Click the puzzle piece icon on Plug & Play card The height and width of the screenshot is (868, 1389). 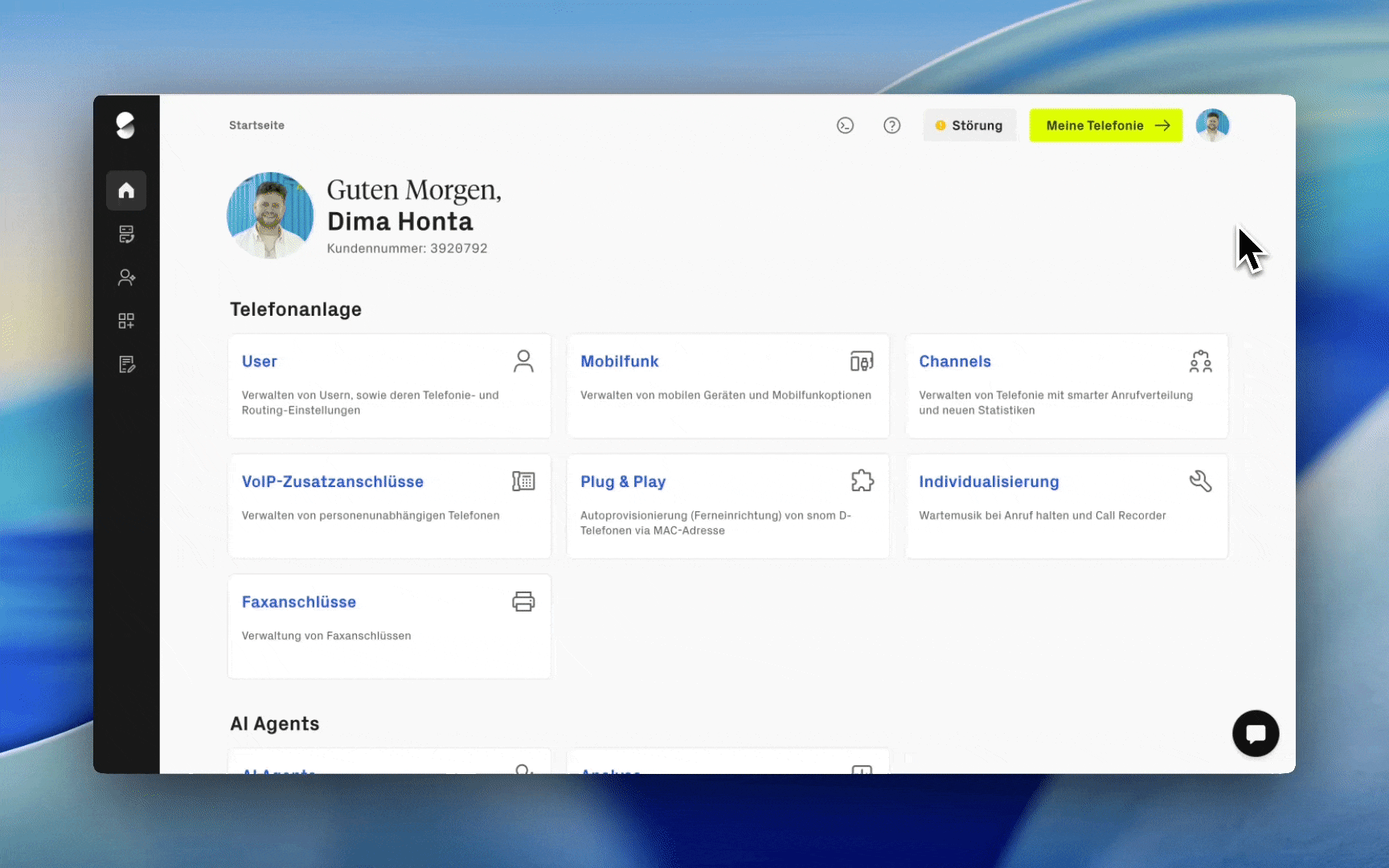click(x=862, y=481)
